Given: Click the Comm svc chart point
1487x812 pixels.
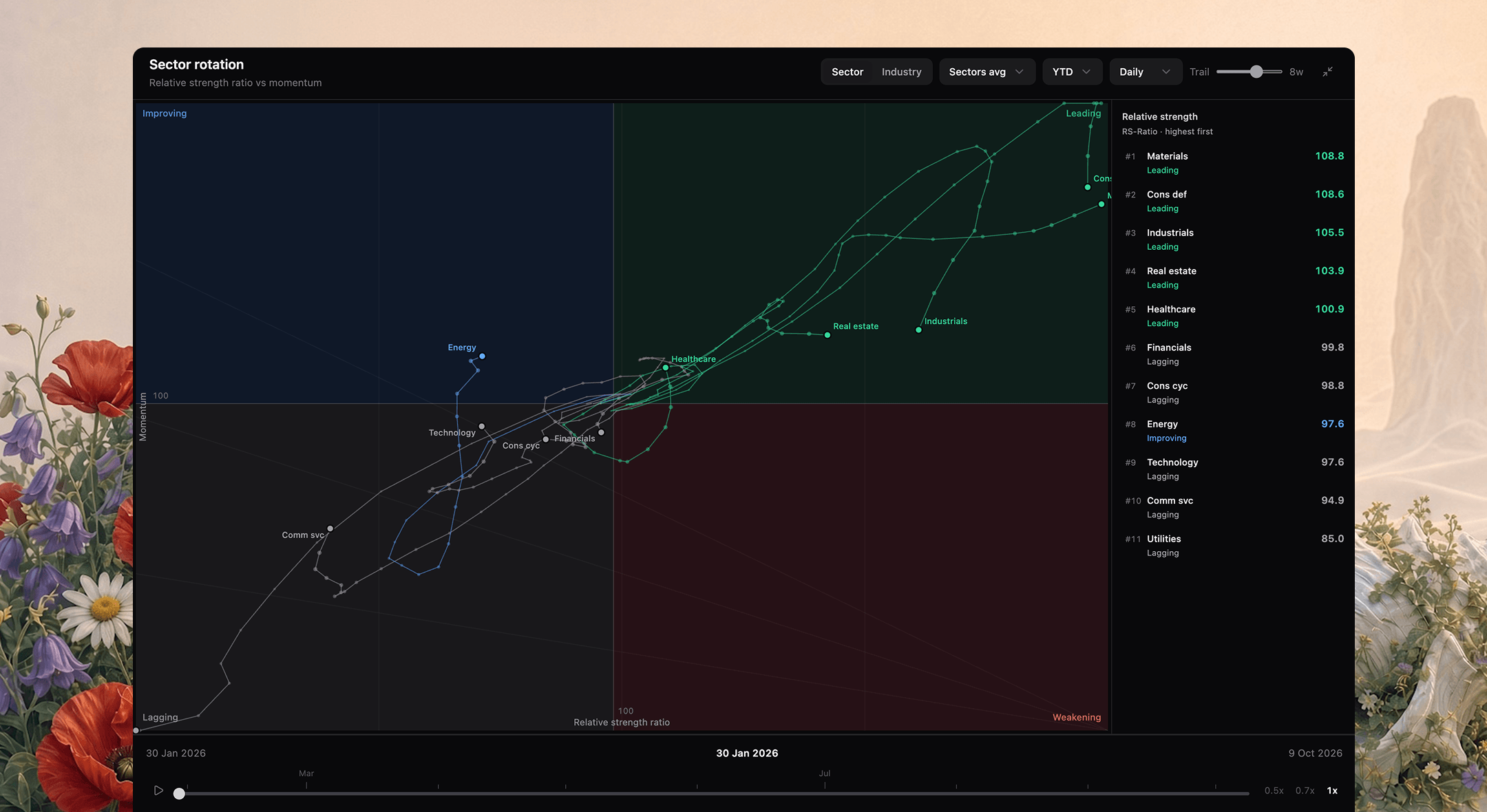Looking at the screenshot, I should pyautogui.click(x=330, y=528).
